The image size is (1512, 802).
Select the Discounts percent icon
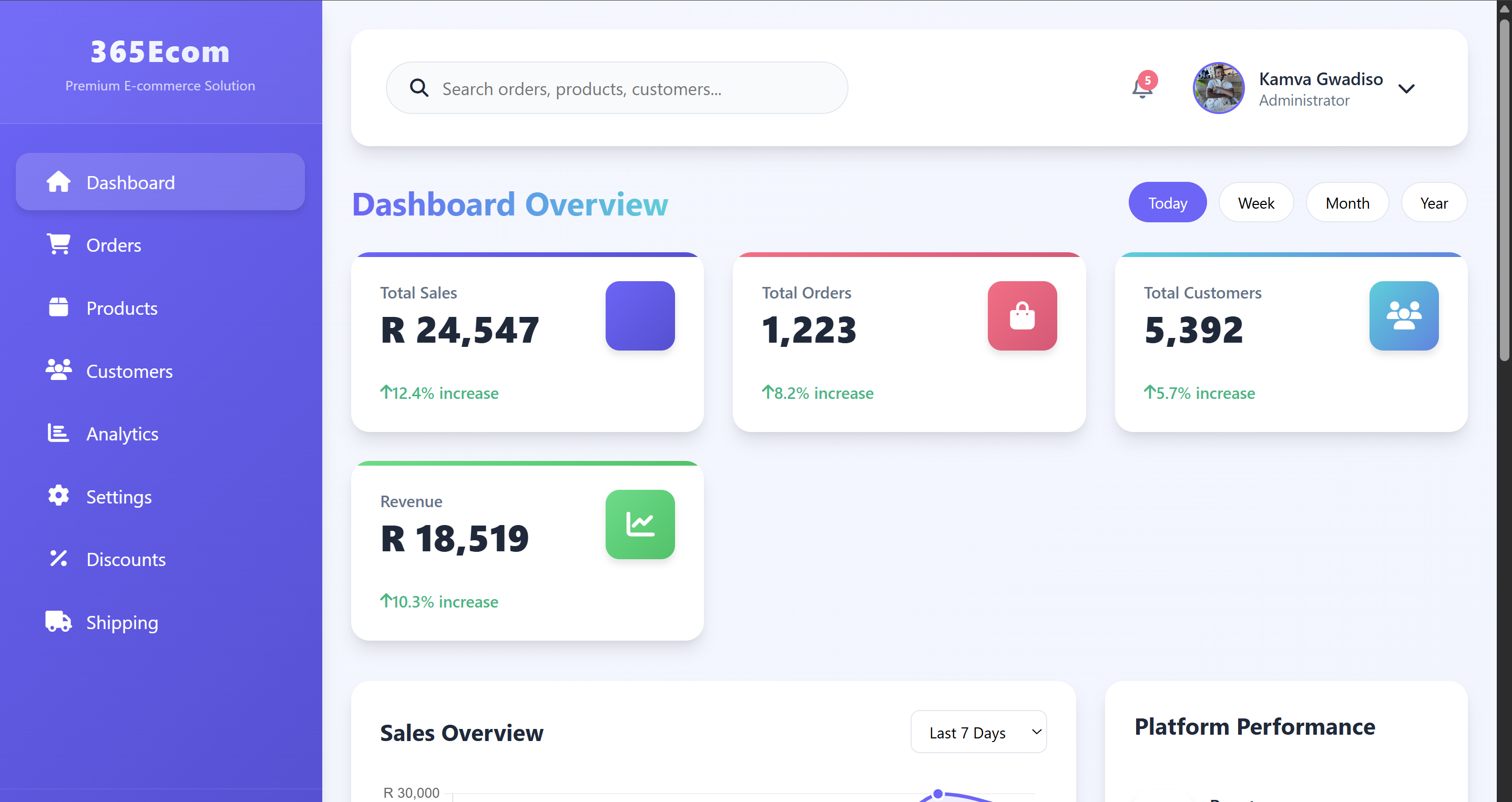pos(58,559)
